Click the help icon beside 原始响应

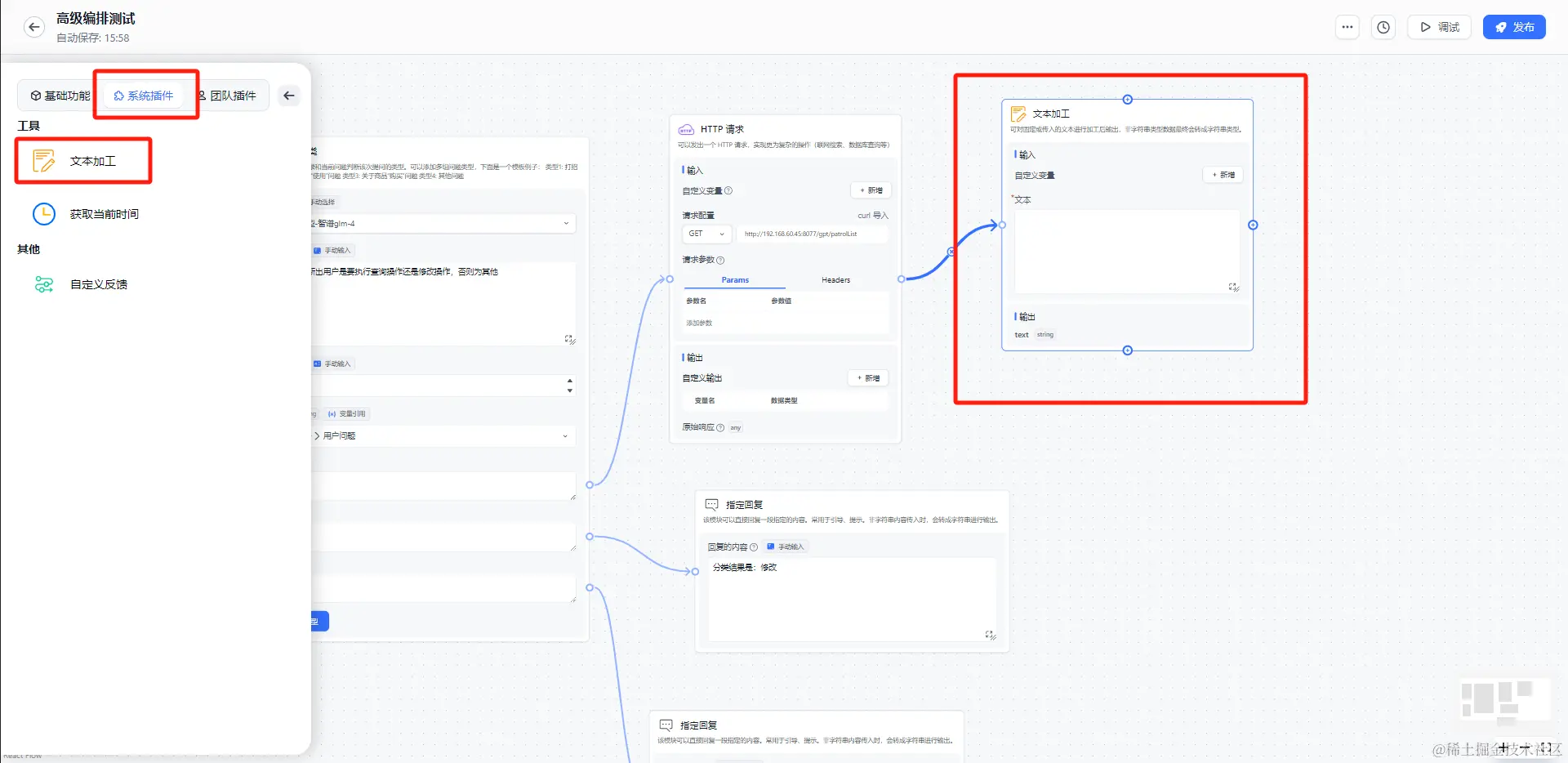pos(720,427)
